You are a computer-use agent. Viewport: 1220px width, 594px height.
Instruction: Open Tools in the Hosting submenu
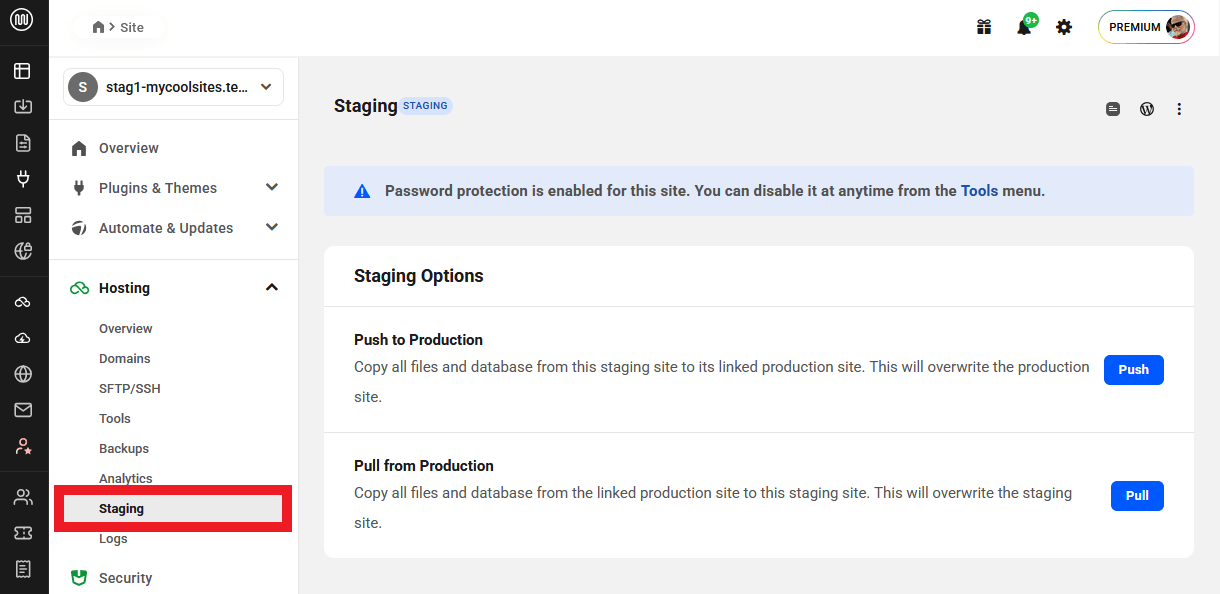pyautogui.click(x=115, y=418)
